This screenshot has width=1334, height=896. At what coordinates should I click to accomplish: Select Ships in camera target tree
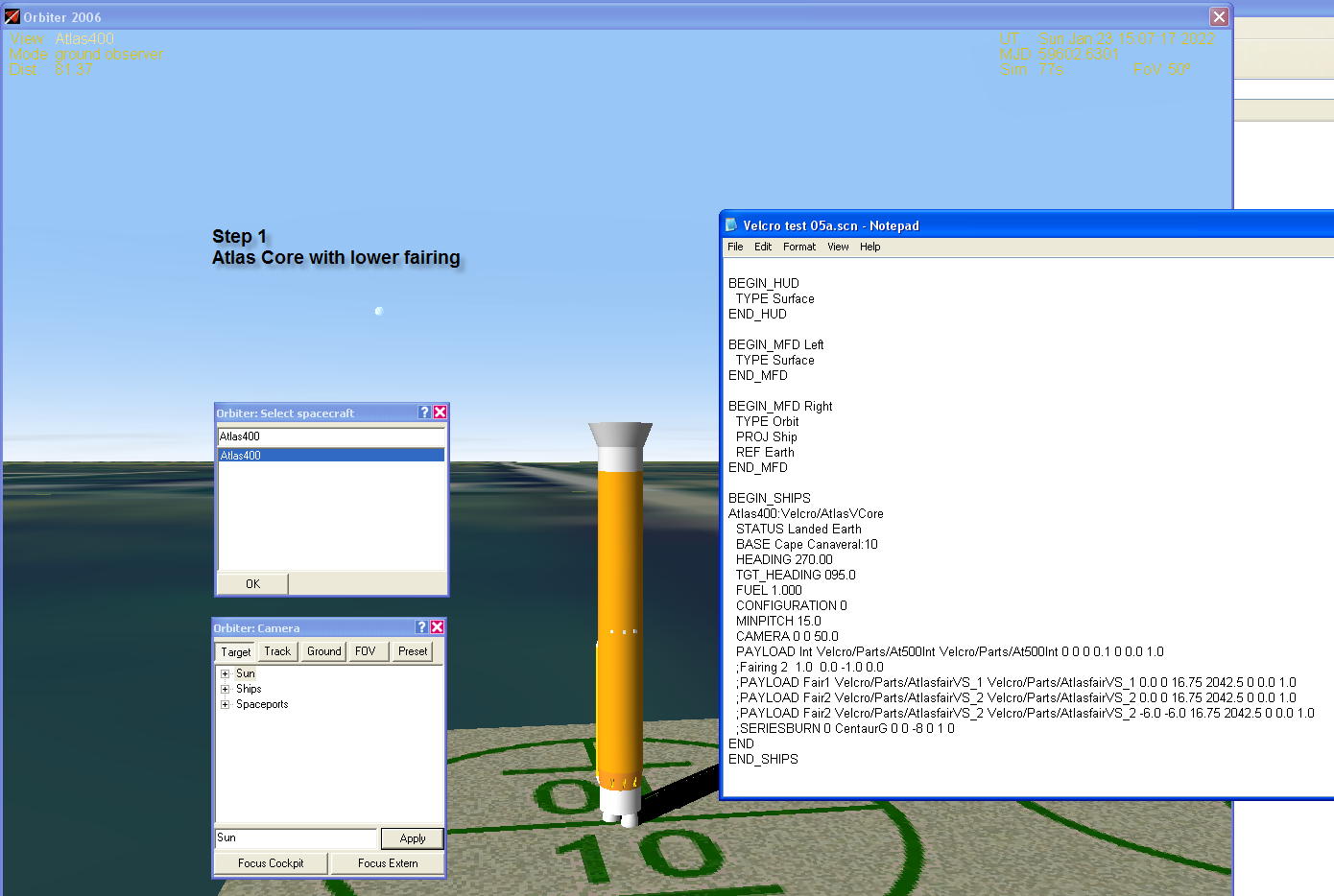(249, 689)
